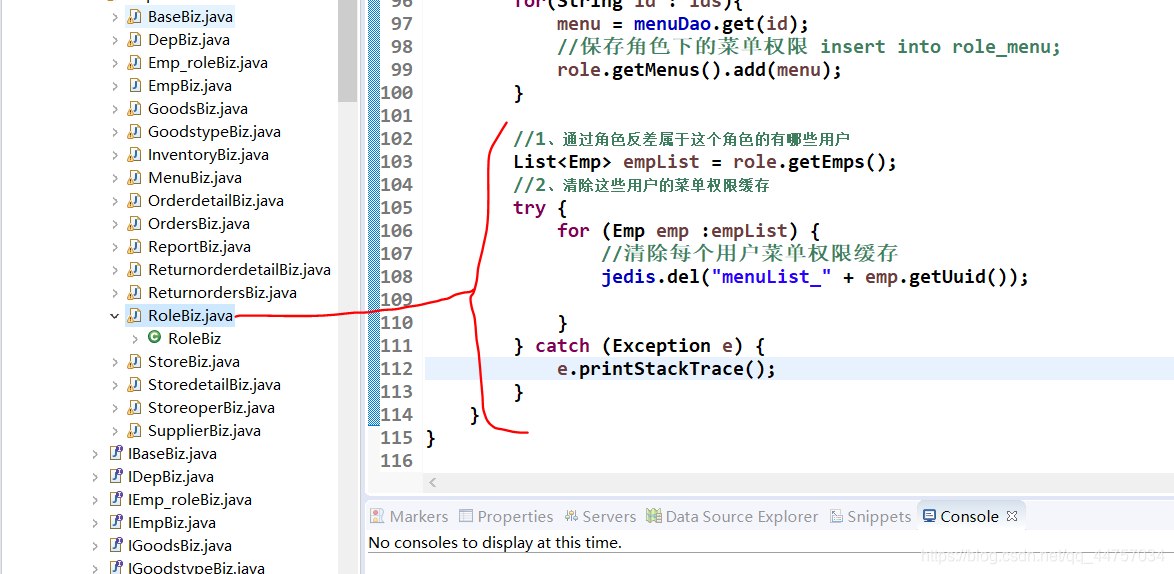Expand the MenuBiz.java node
The width and height of the screenshot is (1174, 574).
pyautogui.click(x=115, y=178)
